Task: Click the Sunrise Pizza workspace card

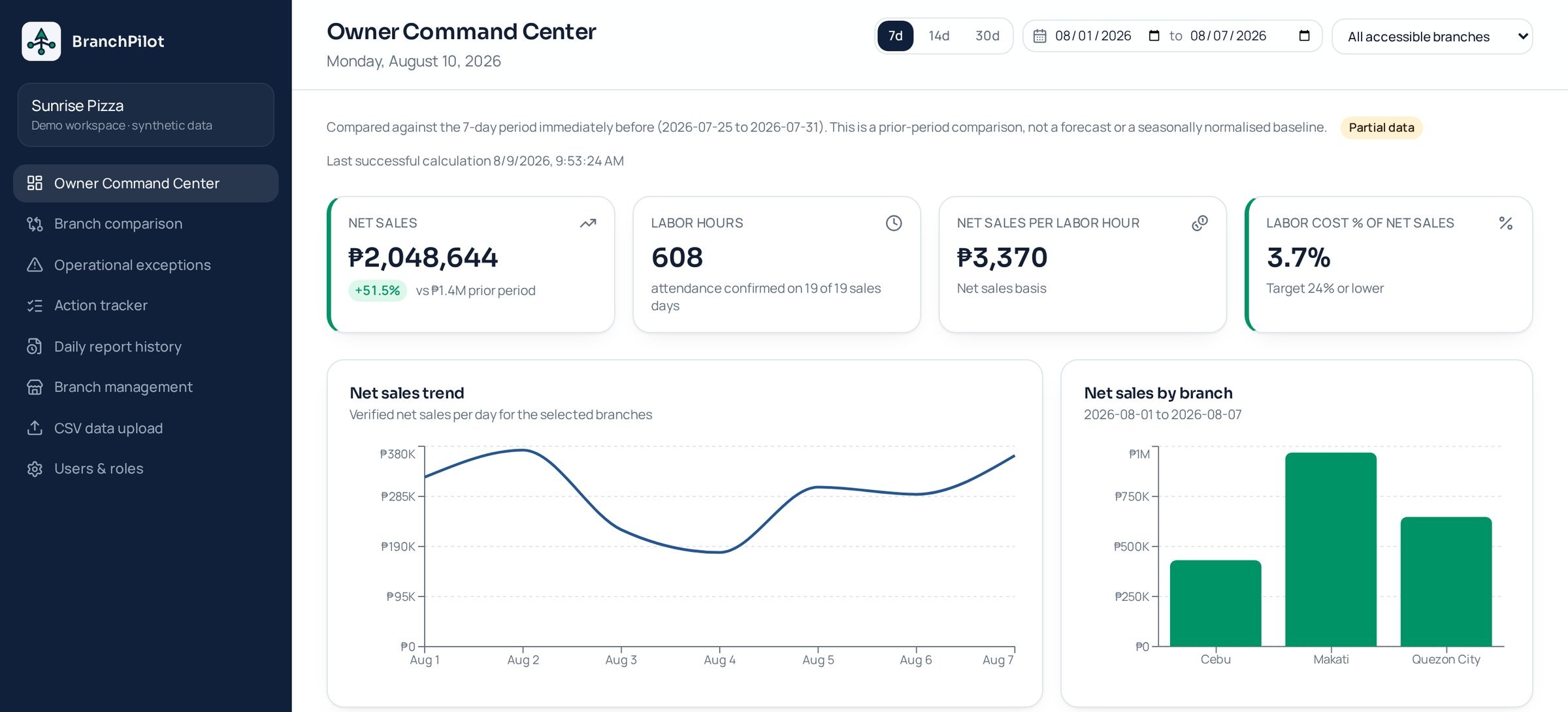Action: 146,114
